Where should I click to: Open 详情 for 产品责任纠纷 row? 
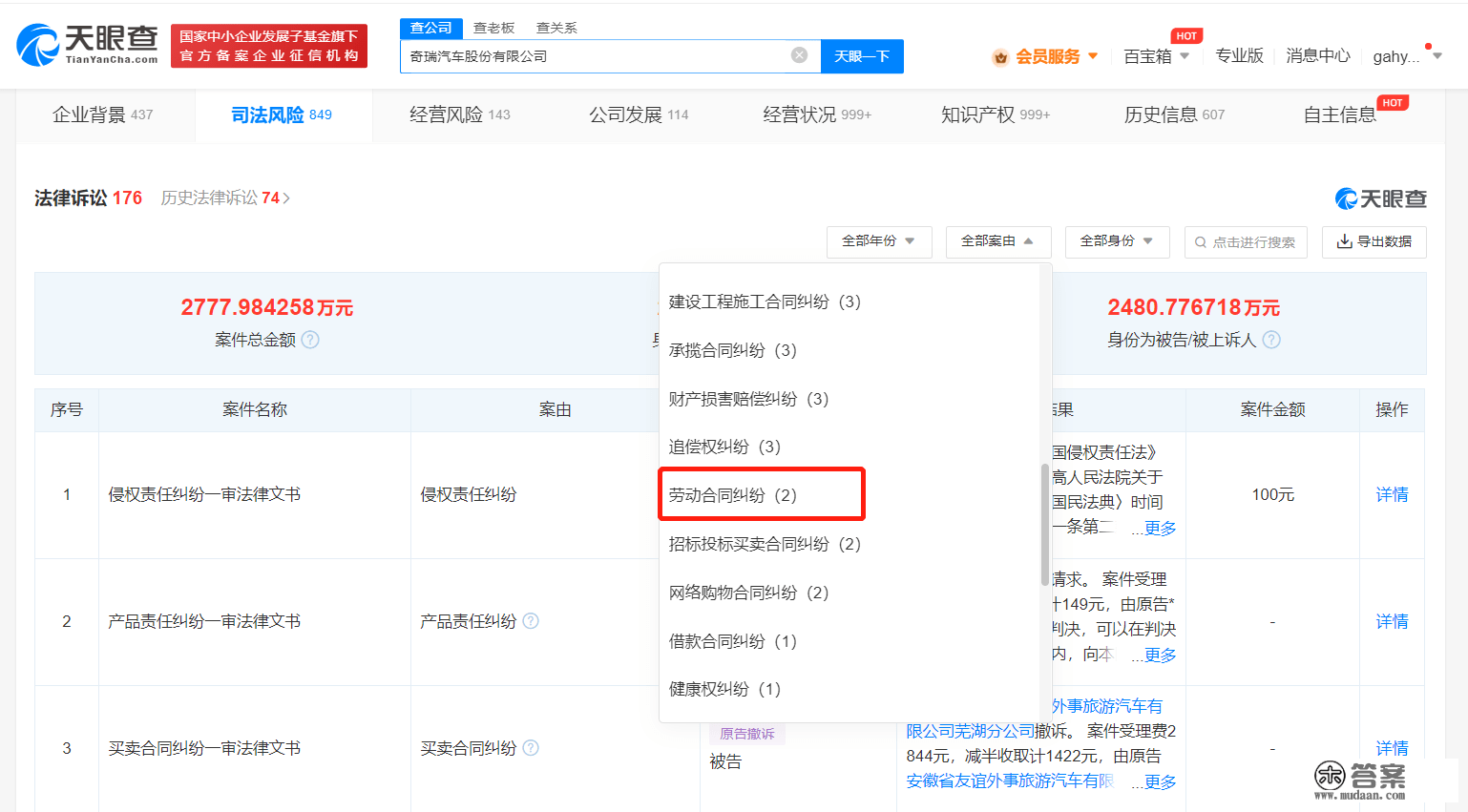1392,621
